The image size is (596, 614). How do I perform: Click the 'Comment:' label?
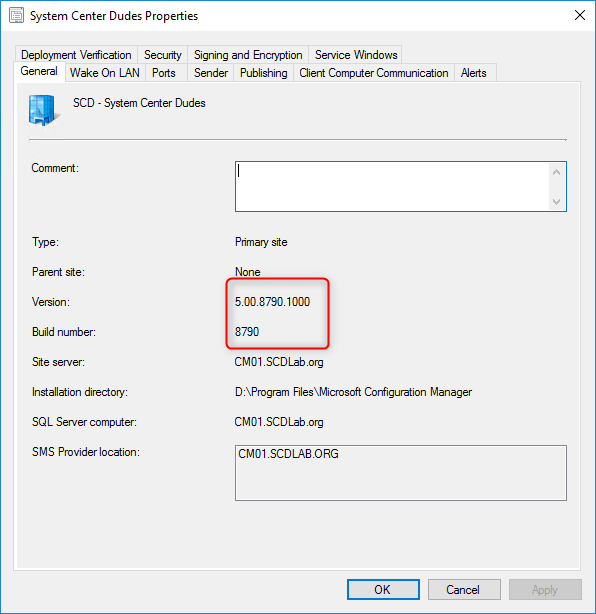tap(55, 168)
